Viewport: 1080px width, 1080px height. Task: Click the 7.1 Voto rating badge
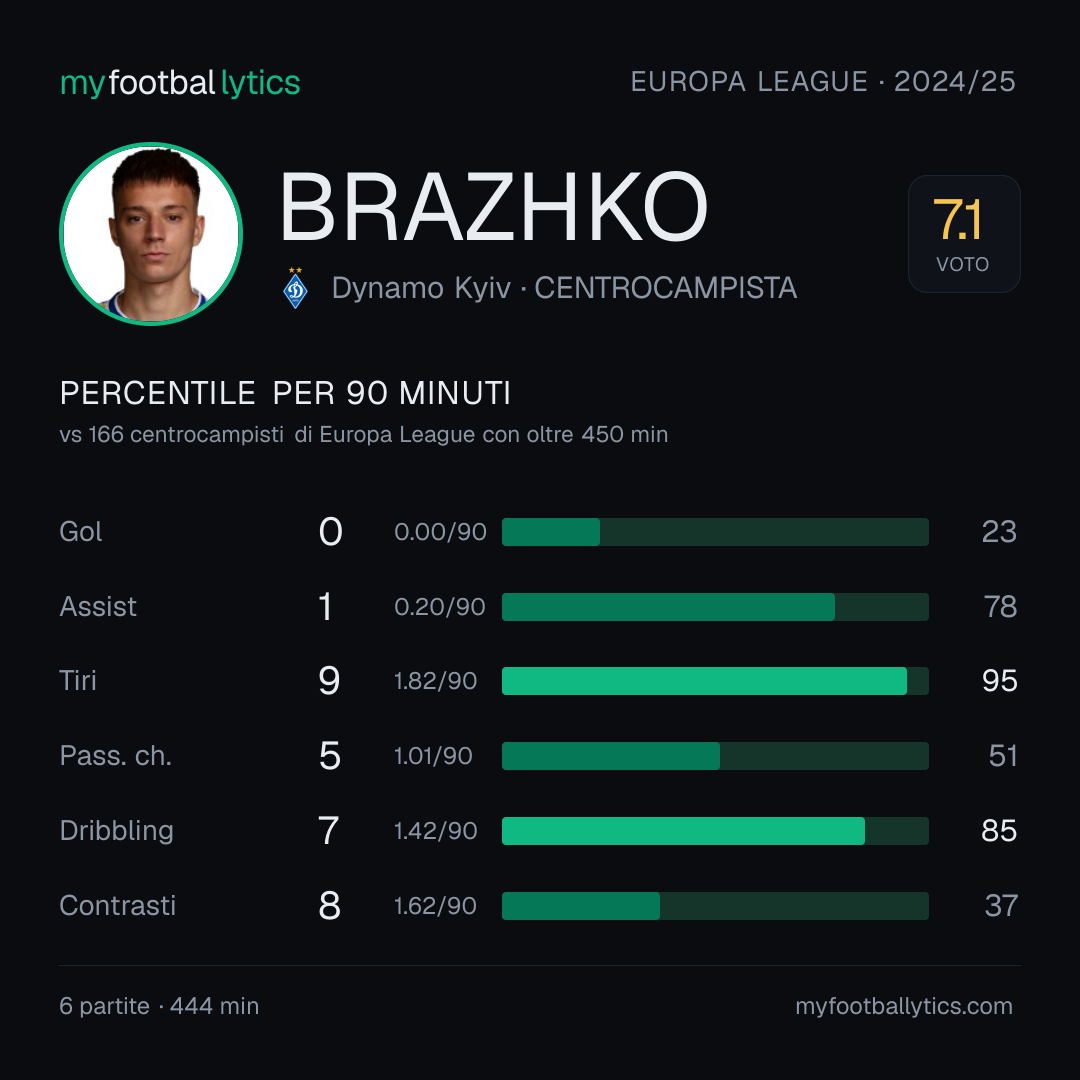pos(964,233)
